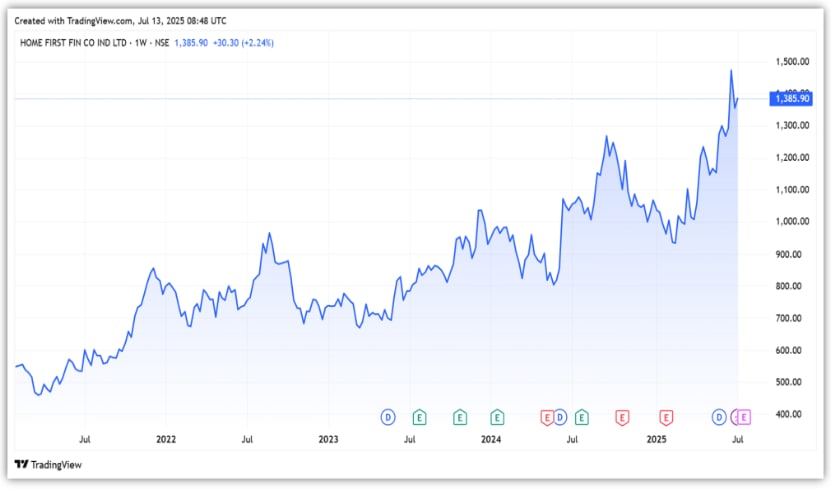This screenshot has height=489, width=831.
Task: Click the blue dividend marker beside red earnings marker
Action: (560, 416)
